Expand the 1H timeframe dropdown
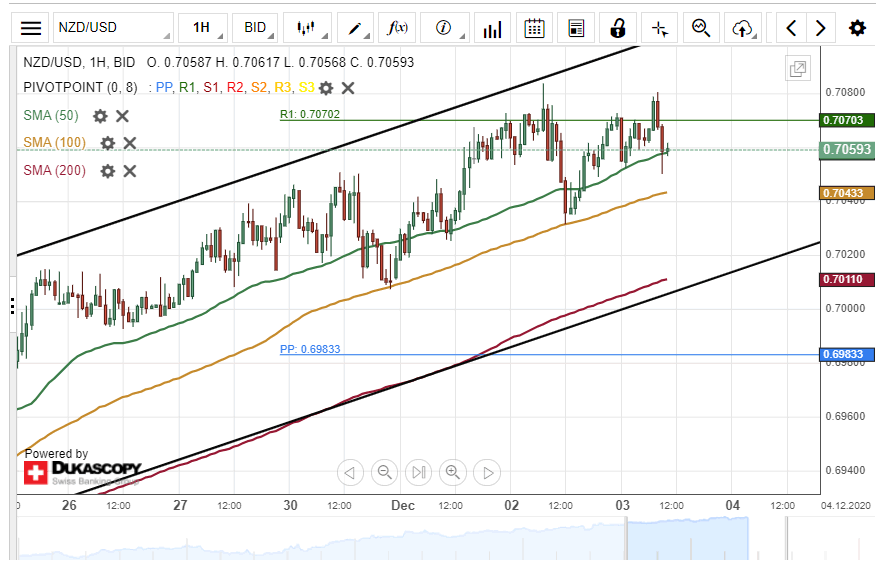 [203, 28]
